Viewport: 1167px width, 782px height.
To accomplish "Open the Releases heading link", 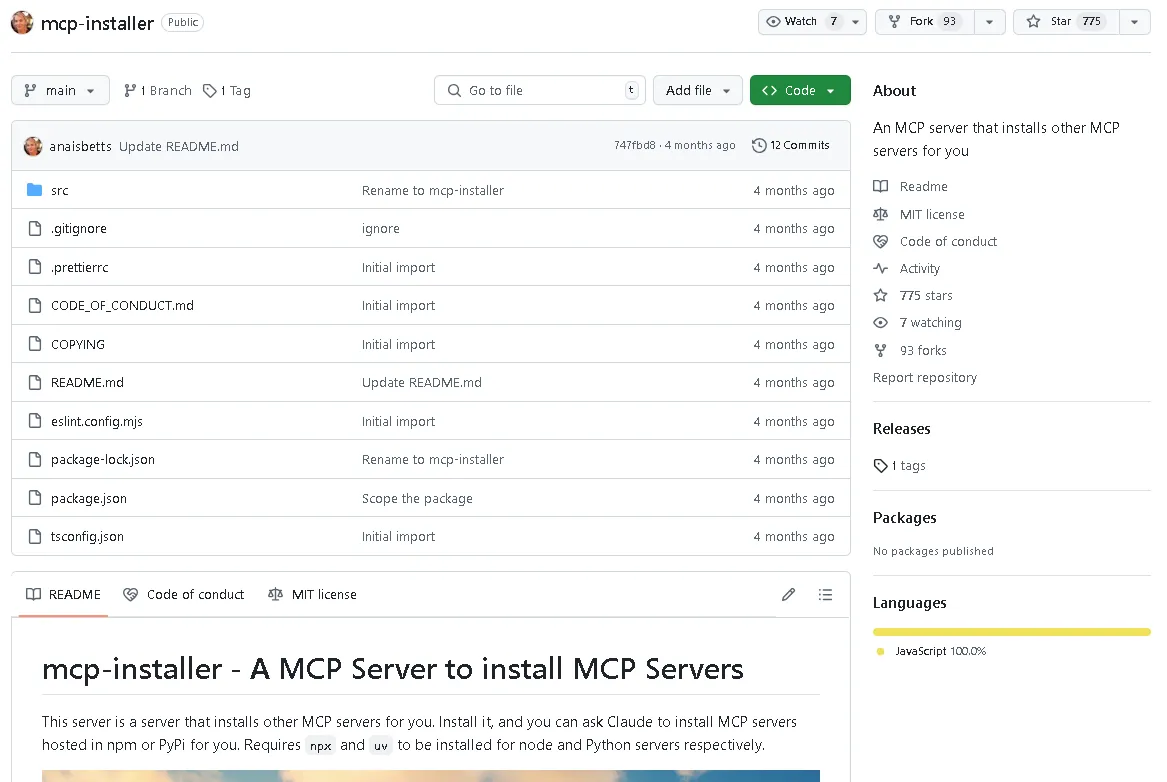I will [x=901, y=429].
